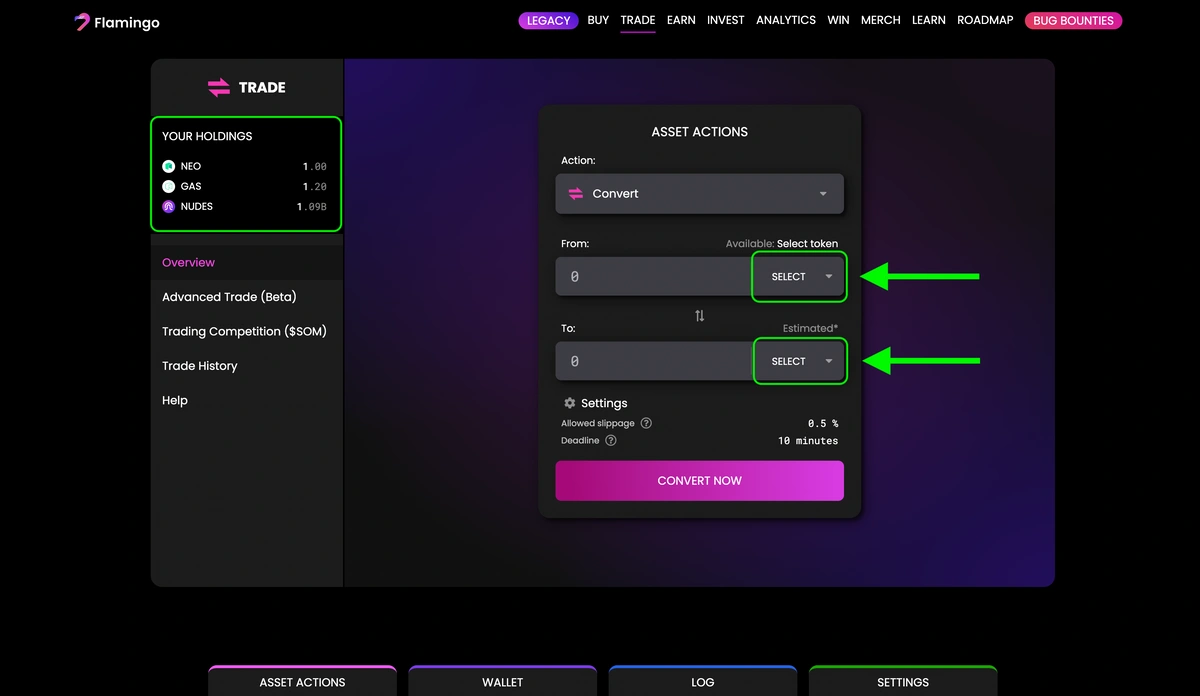Image resolution: width=1200 pixels, height=696 pixels.
Task: Go to the ROADMAP page
Action: 985,20
